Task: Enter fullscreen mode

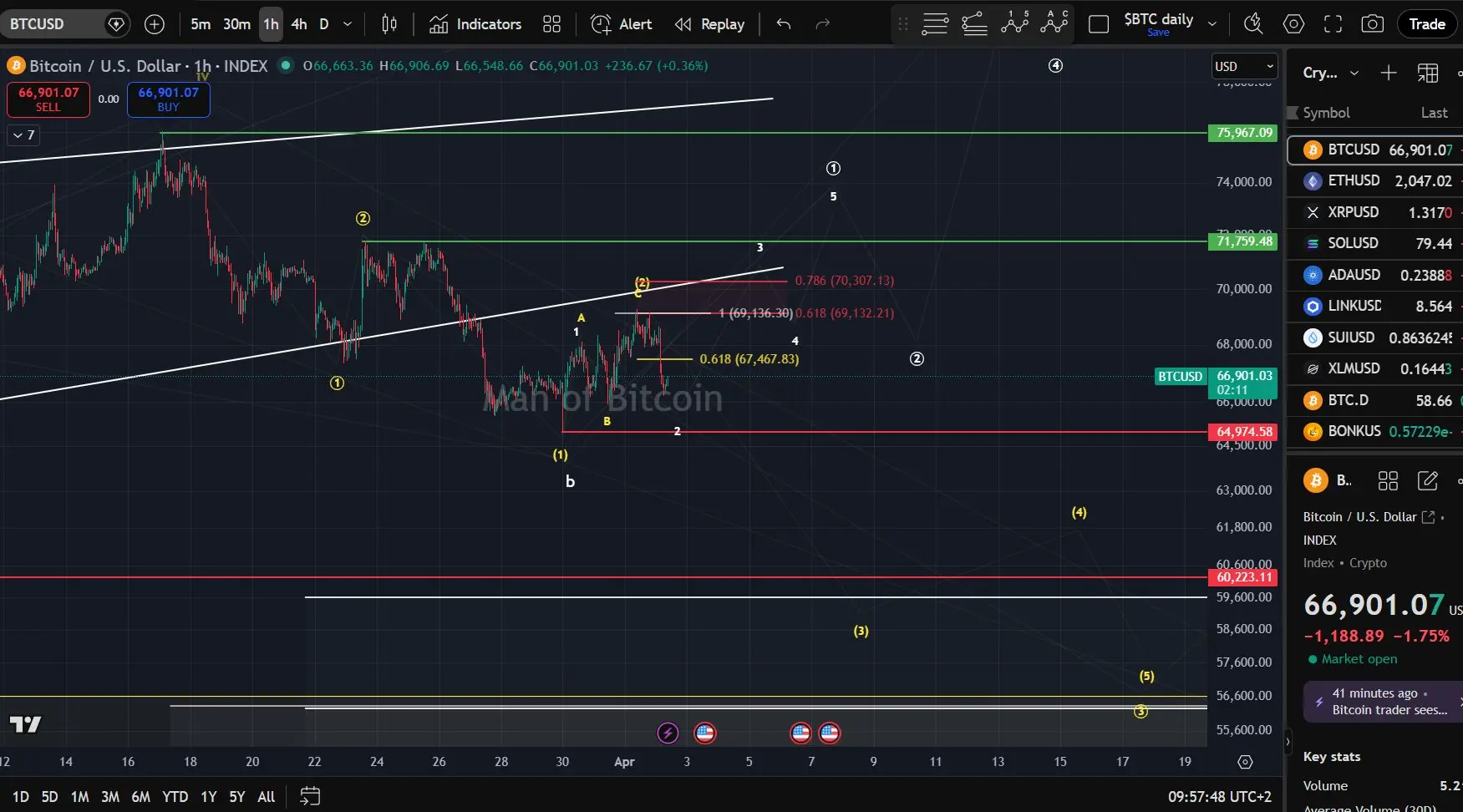Action: point(1333,24)
